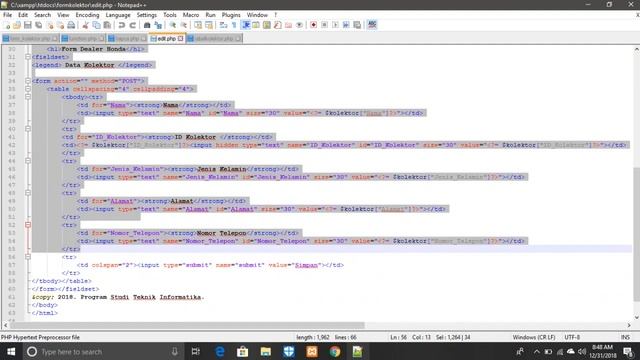Stop macro recording toolbar icon
Image resolution: width=640 pixels, height=360 pixels.
(x=324, y=25)
